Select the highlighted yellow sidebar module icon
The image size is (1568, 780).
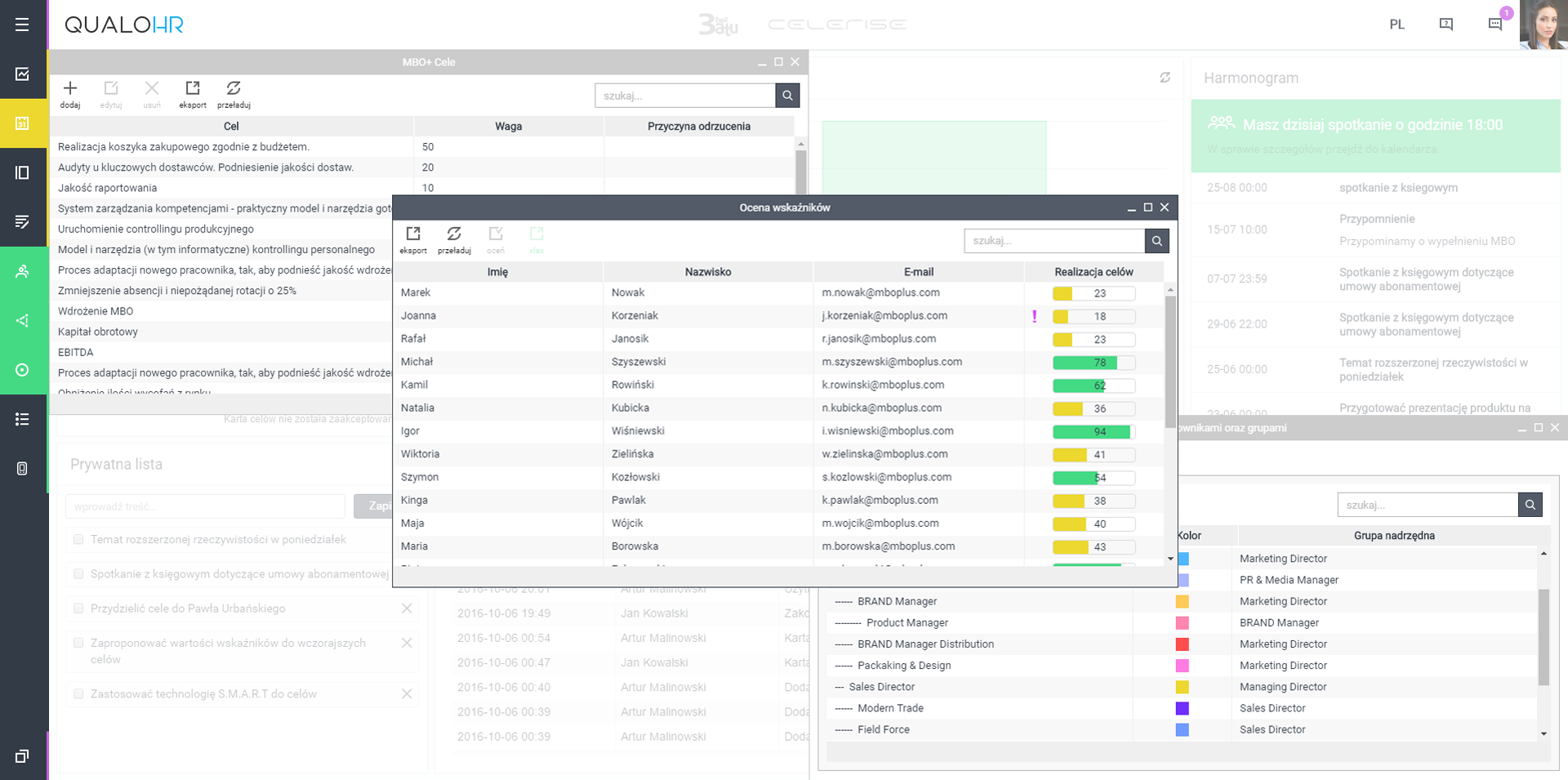(x=22, y=123)
